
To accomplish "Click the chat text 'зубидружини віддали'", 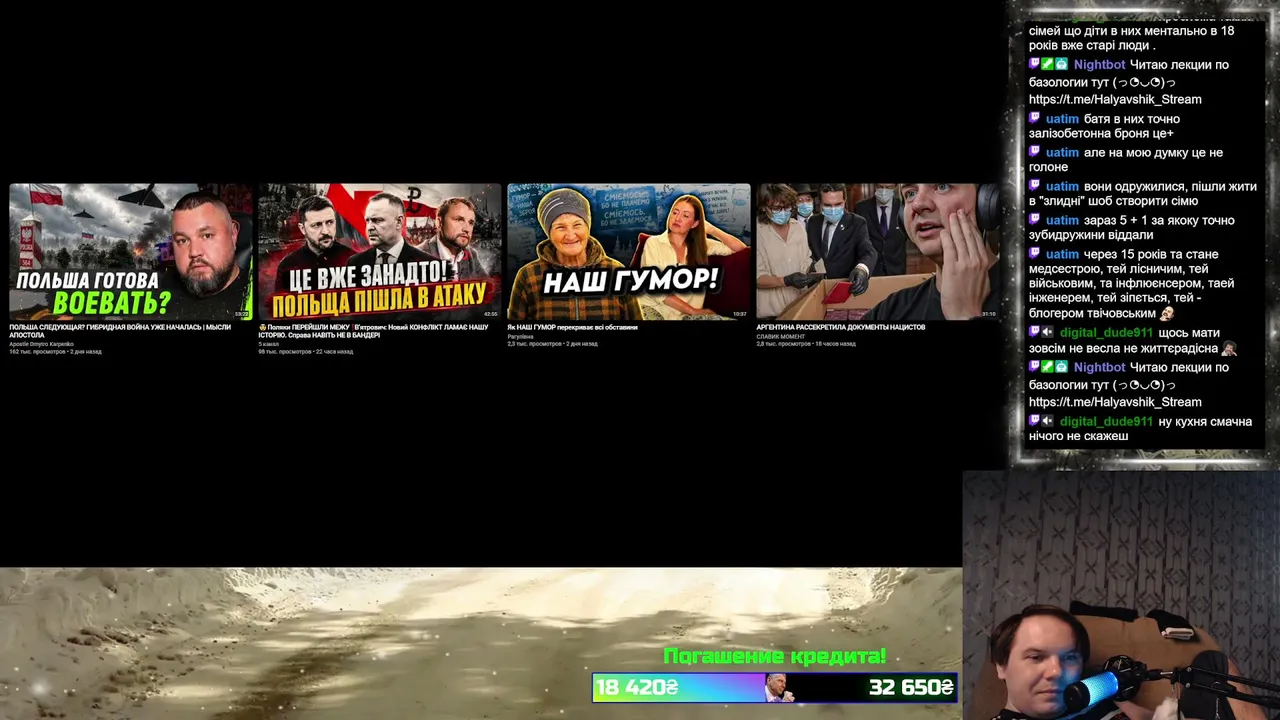I will coord(1090,236).
